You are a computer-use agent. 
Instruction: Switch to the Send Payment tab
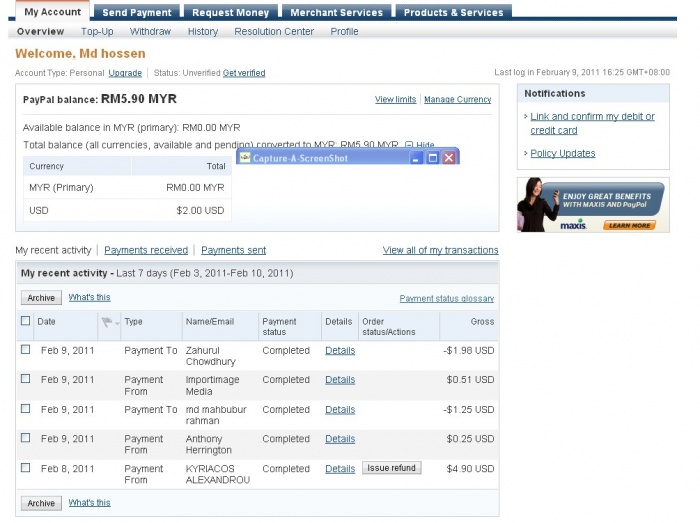137,12
